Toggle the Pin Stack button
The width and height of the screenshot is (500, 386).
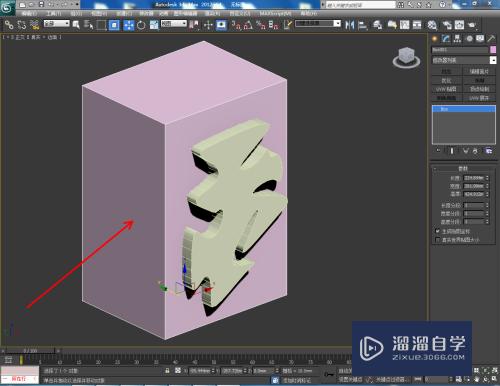[x=438, y=151]
